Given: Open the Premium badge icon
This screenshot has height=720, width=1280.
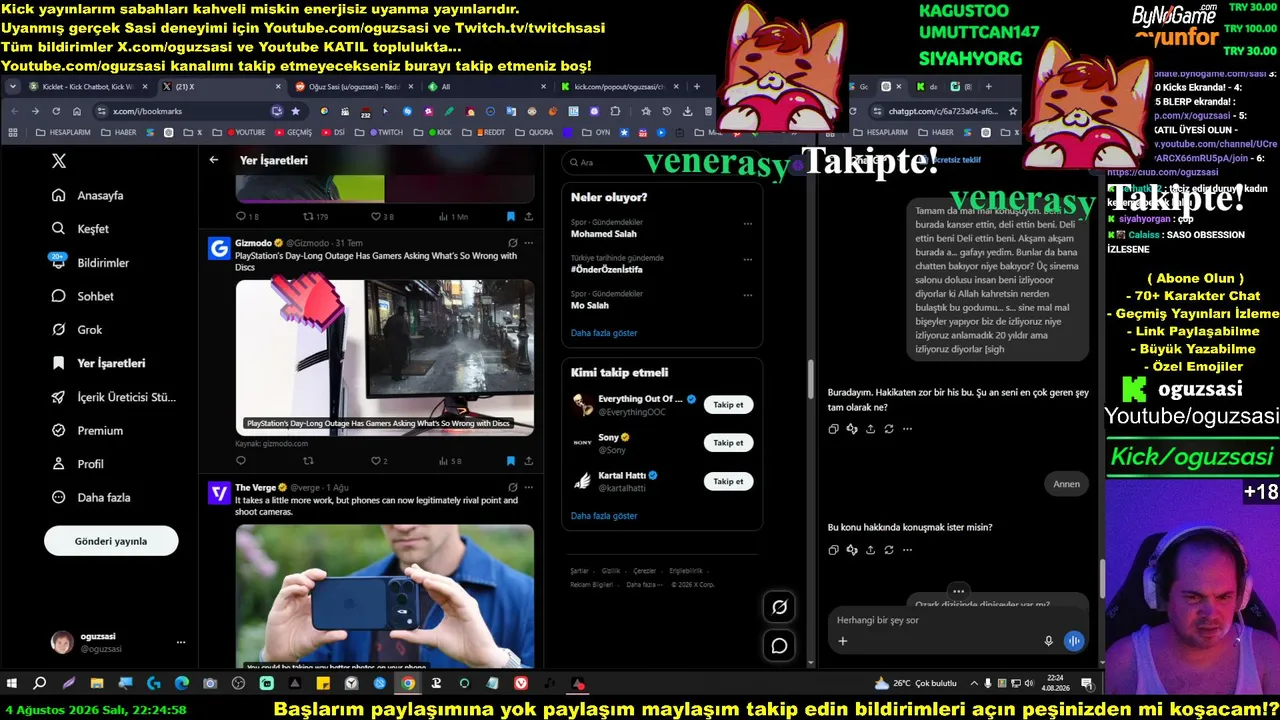Looking at the screenshot, I should pos(59,430).
